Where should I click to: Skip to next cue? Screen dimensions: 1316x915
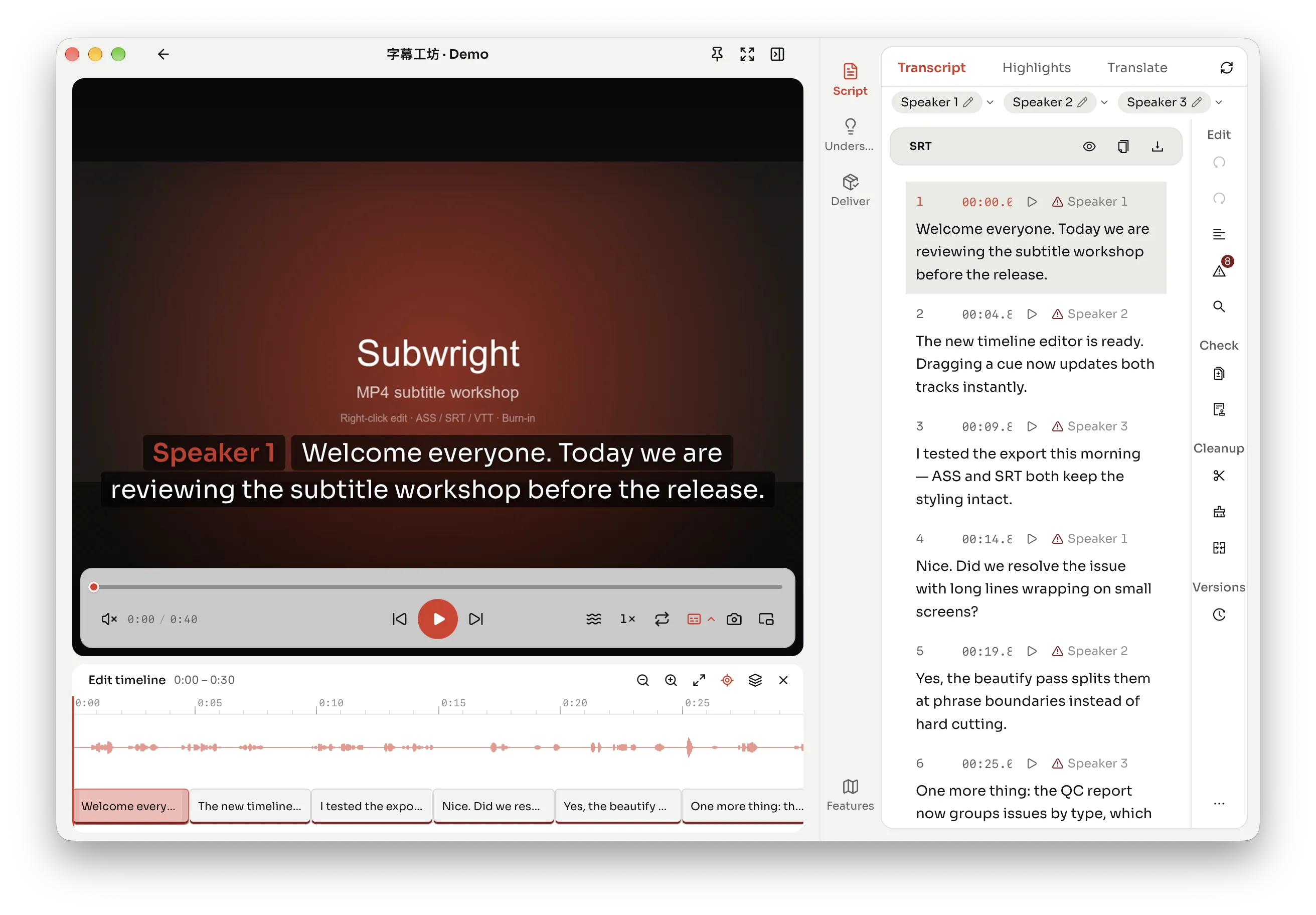point(476,619)
